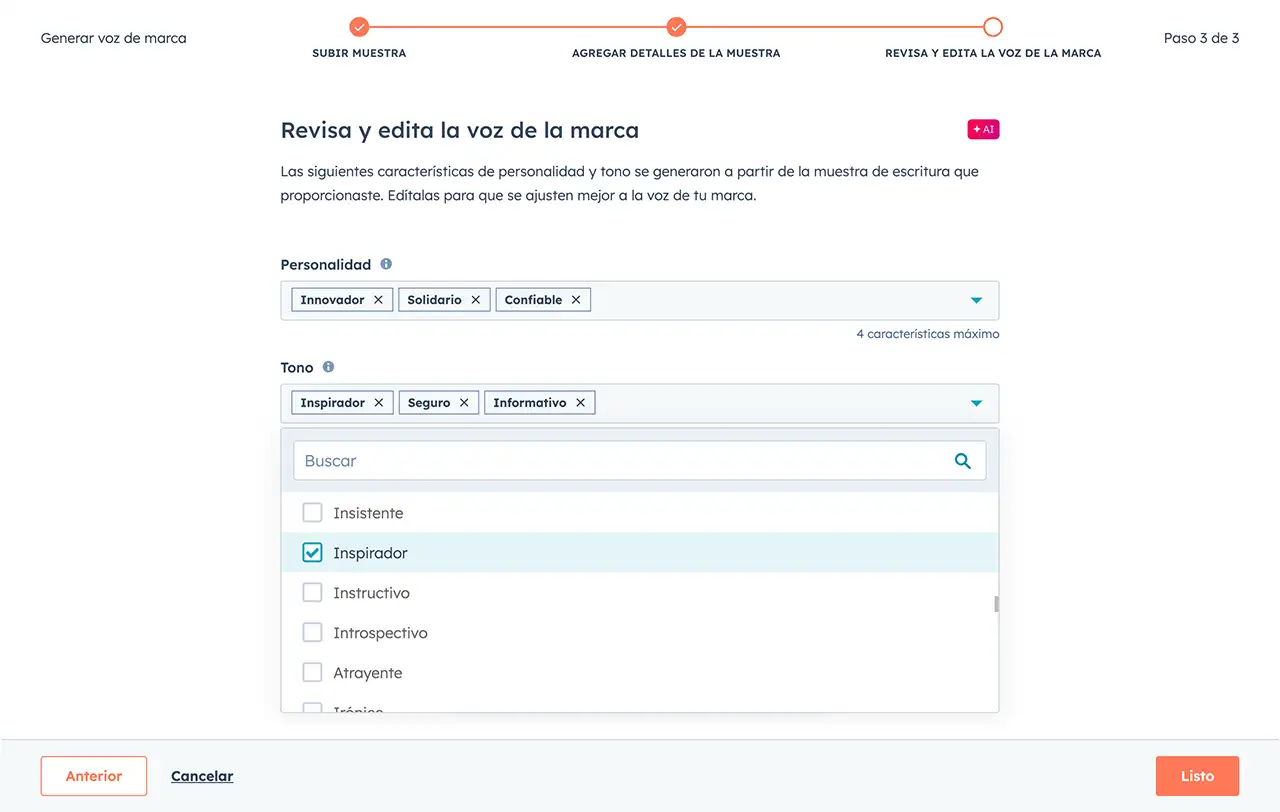The height and width of the screenshot is (812, 1280).
Task: Collapse the Tono dropdown arrow
Action: pyautogui.click(x=977, y=404)
